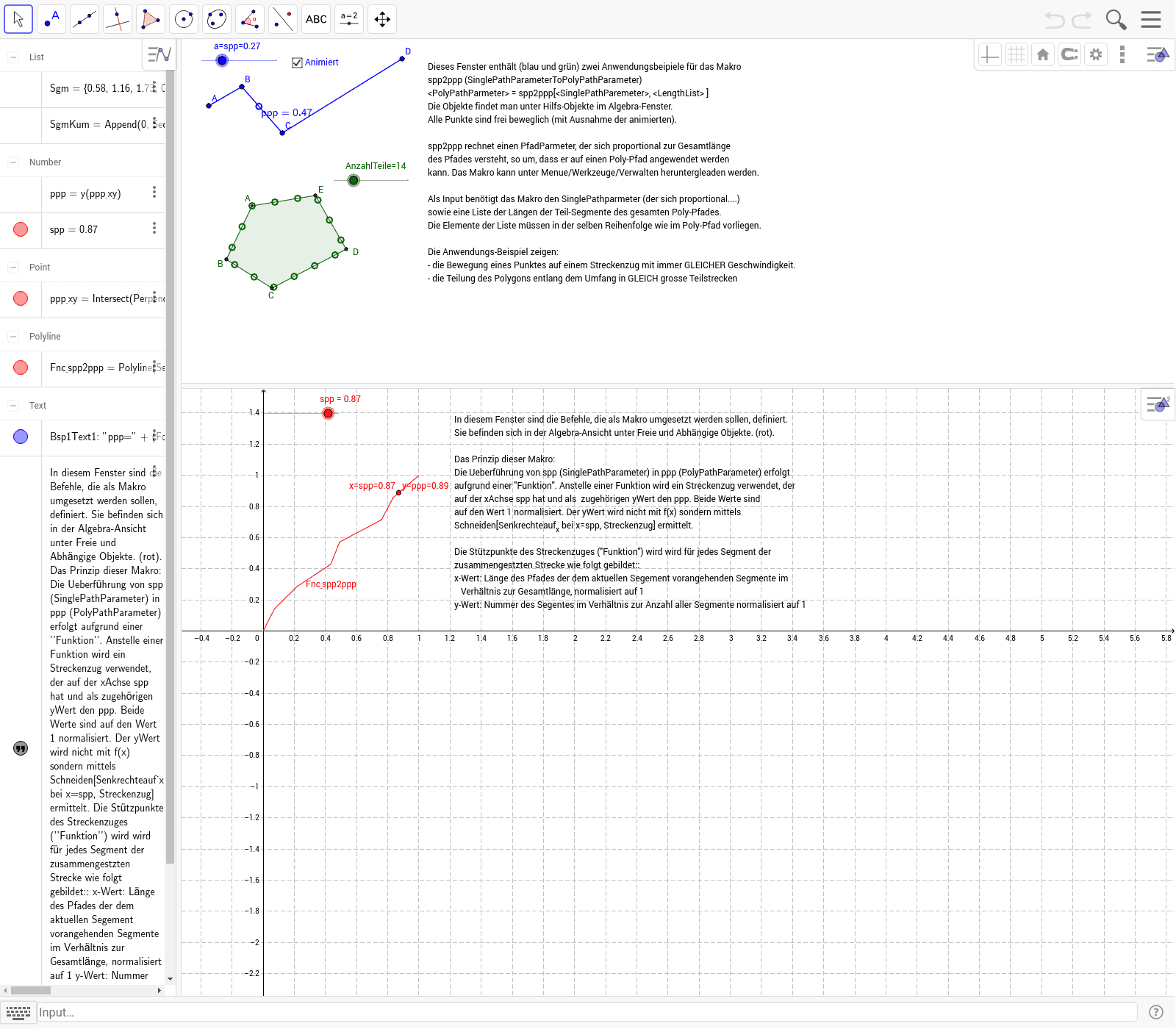Viewport: 1176px width, 1029px height.
Task: Open options menu for Sgm list
Action: (x=154, y=87)
